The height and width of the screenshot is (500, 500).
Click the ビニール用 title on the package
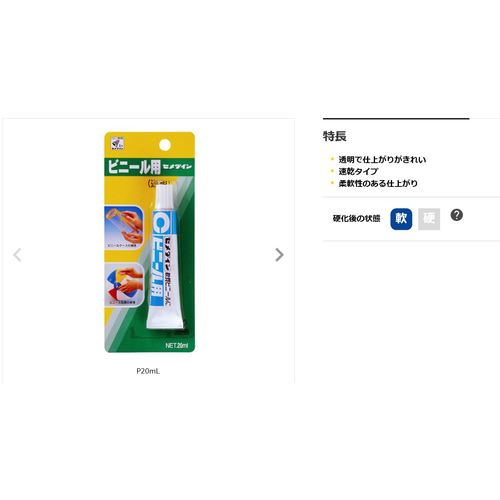click(134, 166)
